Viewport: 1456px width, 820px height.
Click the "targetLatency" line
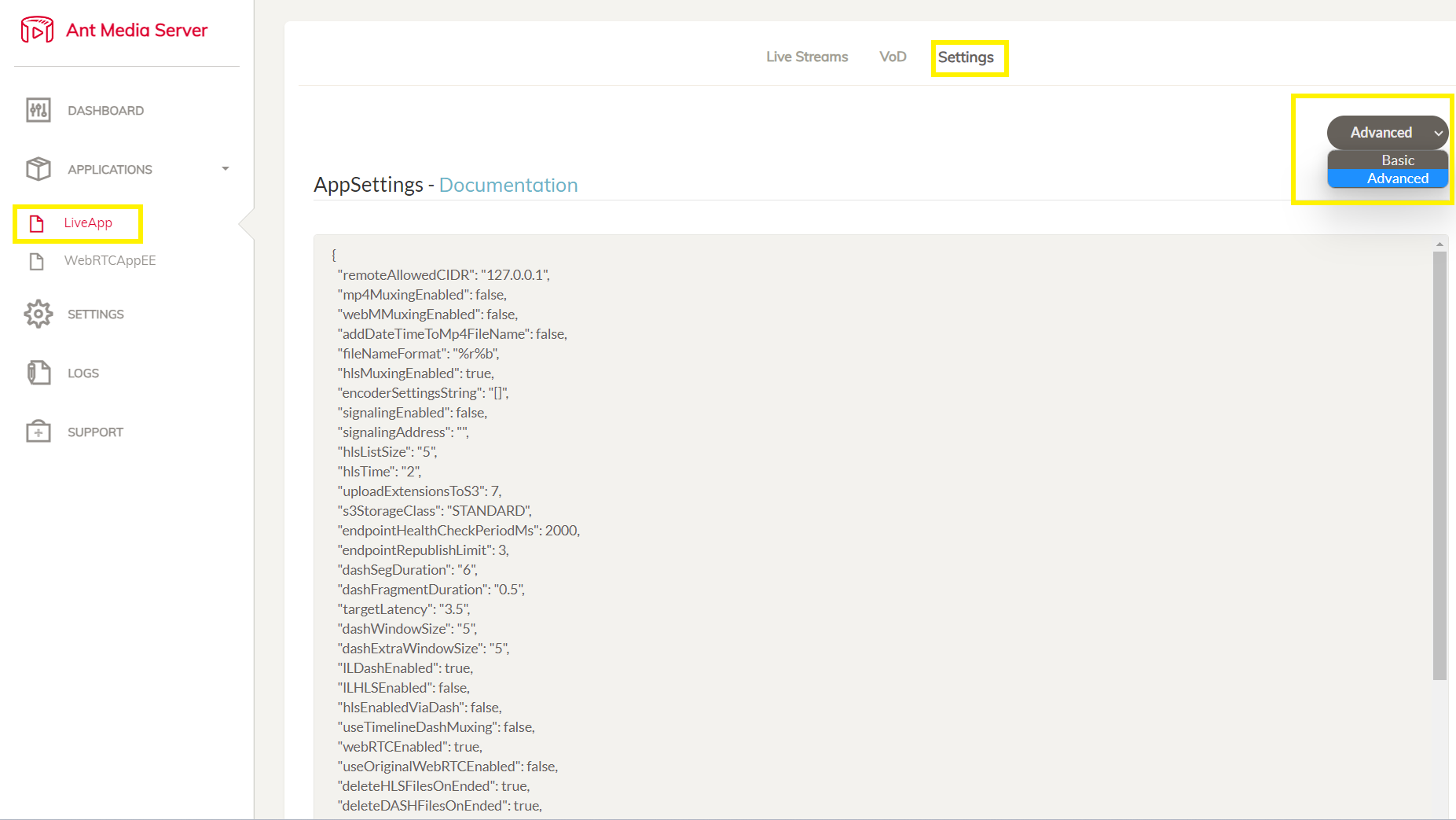coord(404,609)
